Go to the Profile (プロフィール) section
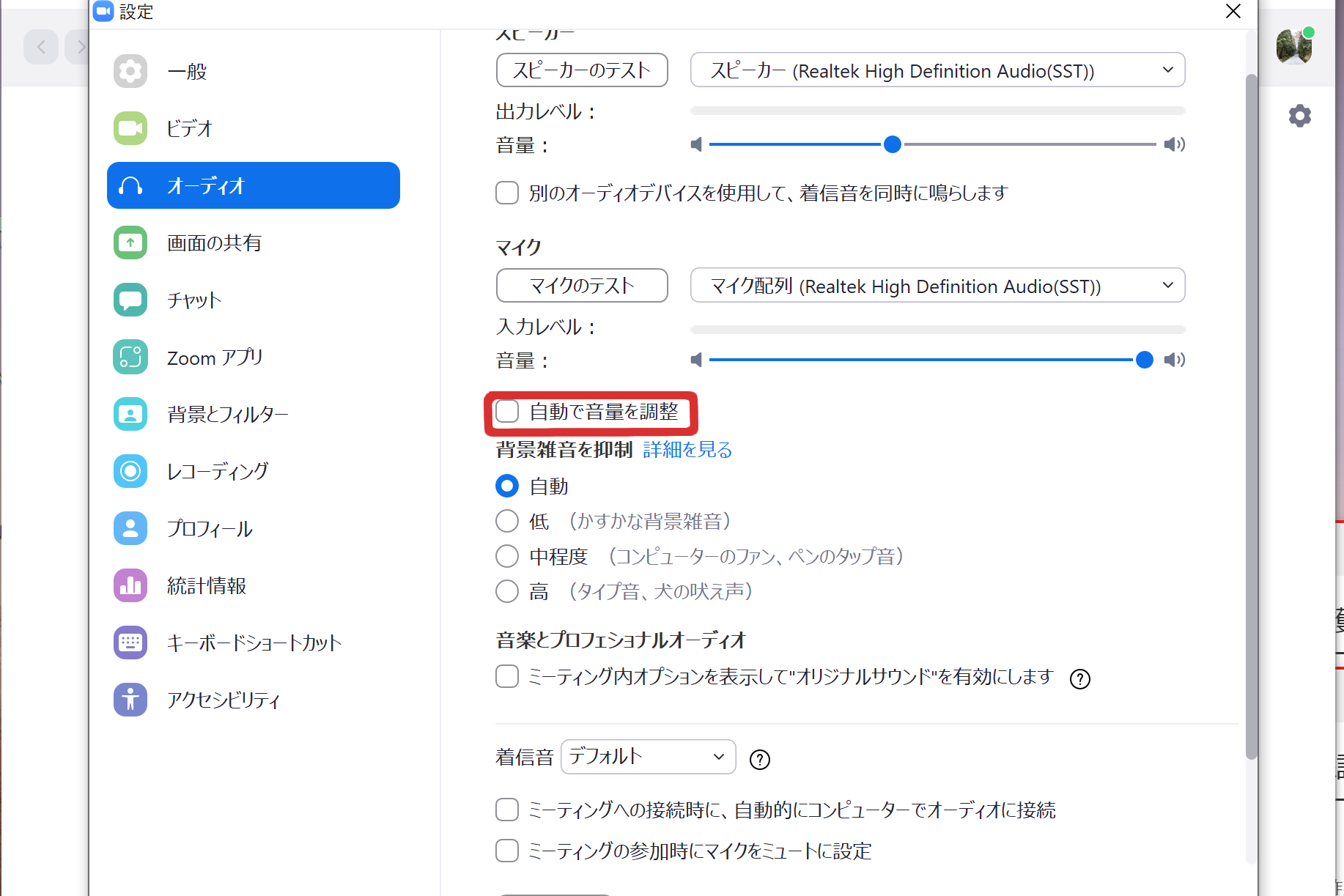The image size is (1344, 896). coord(210,528)
